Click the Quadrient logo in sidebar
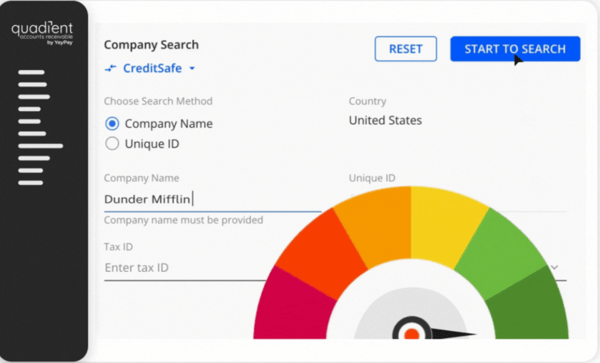The width and height of the screenshot is (600, 363). pos(42,33)
